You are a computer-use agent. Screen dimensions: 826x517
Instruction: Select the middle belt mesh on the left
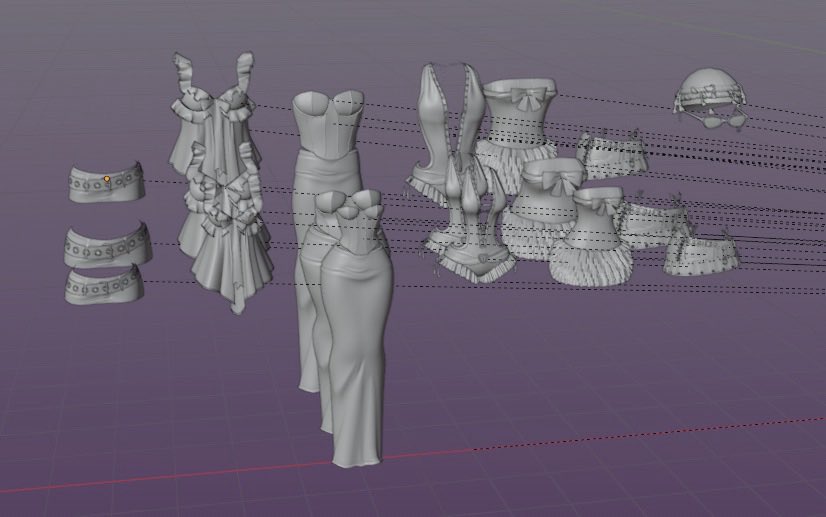tap(108, 245)
